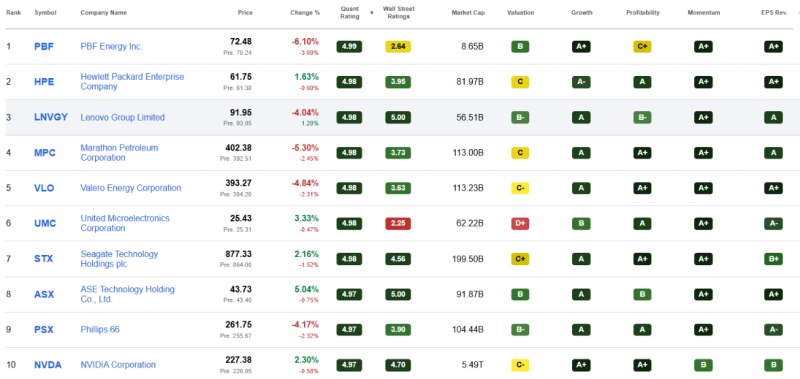
Task: Open the Phillips 66 company link
Action: point(100,330)
